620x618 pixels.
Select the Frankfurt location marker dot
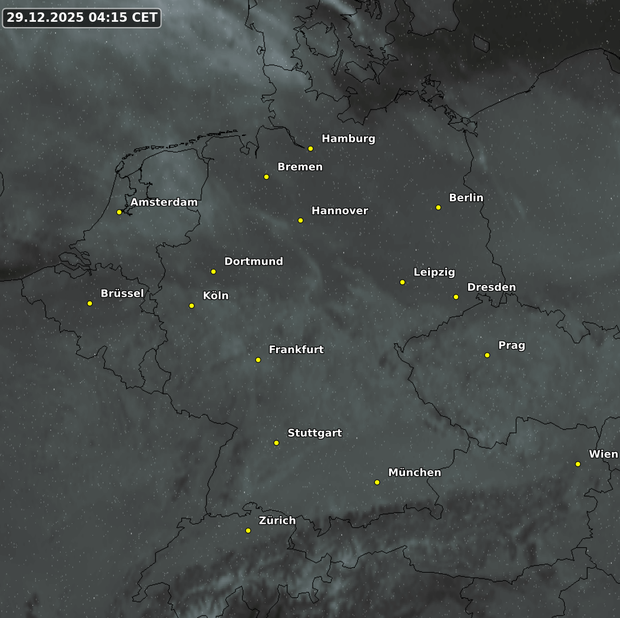tap(258, 360)
